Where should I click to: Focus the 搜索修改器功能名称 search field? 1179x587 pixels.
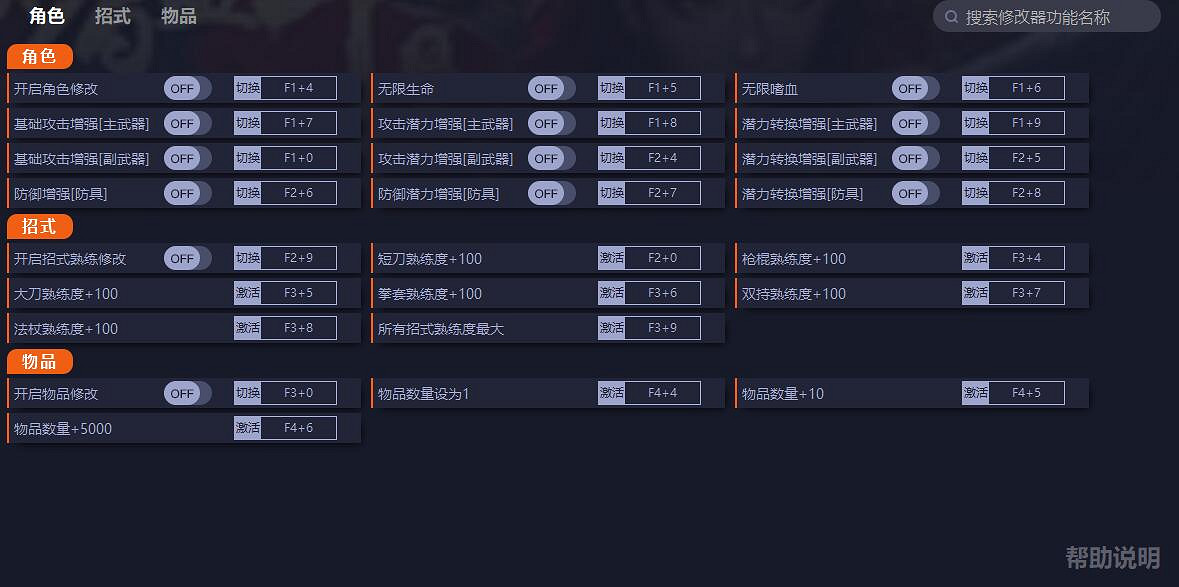(x=1050, y=17)
